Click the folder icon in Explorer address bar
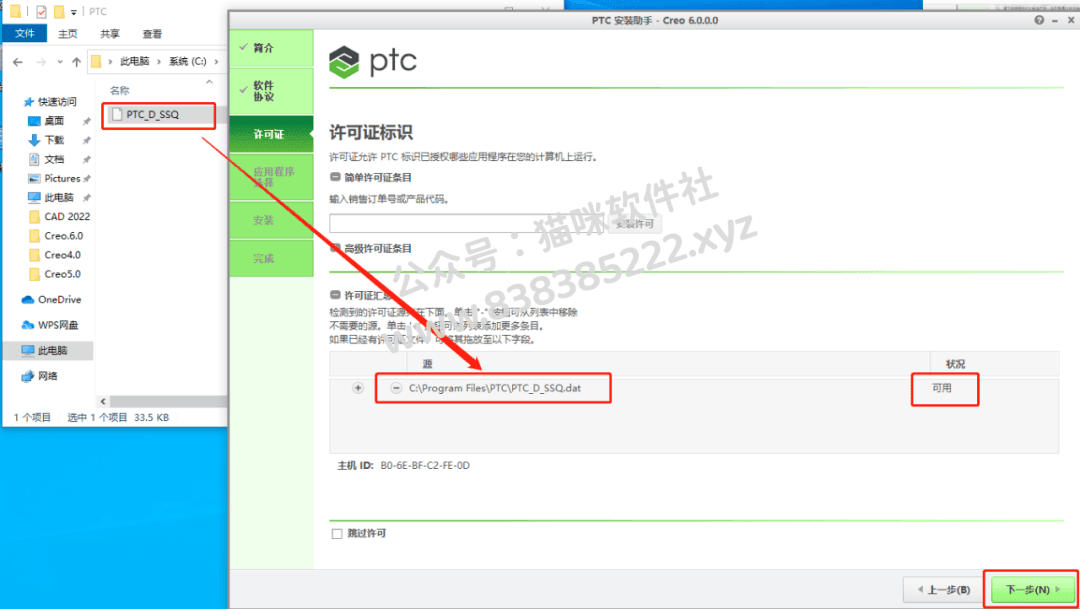The image size is (1080, 609). coord(96,61)
